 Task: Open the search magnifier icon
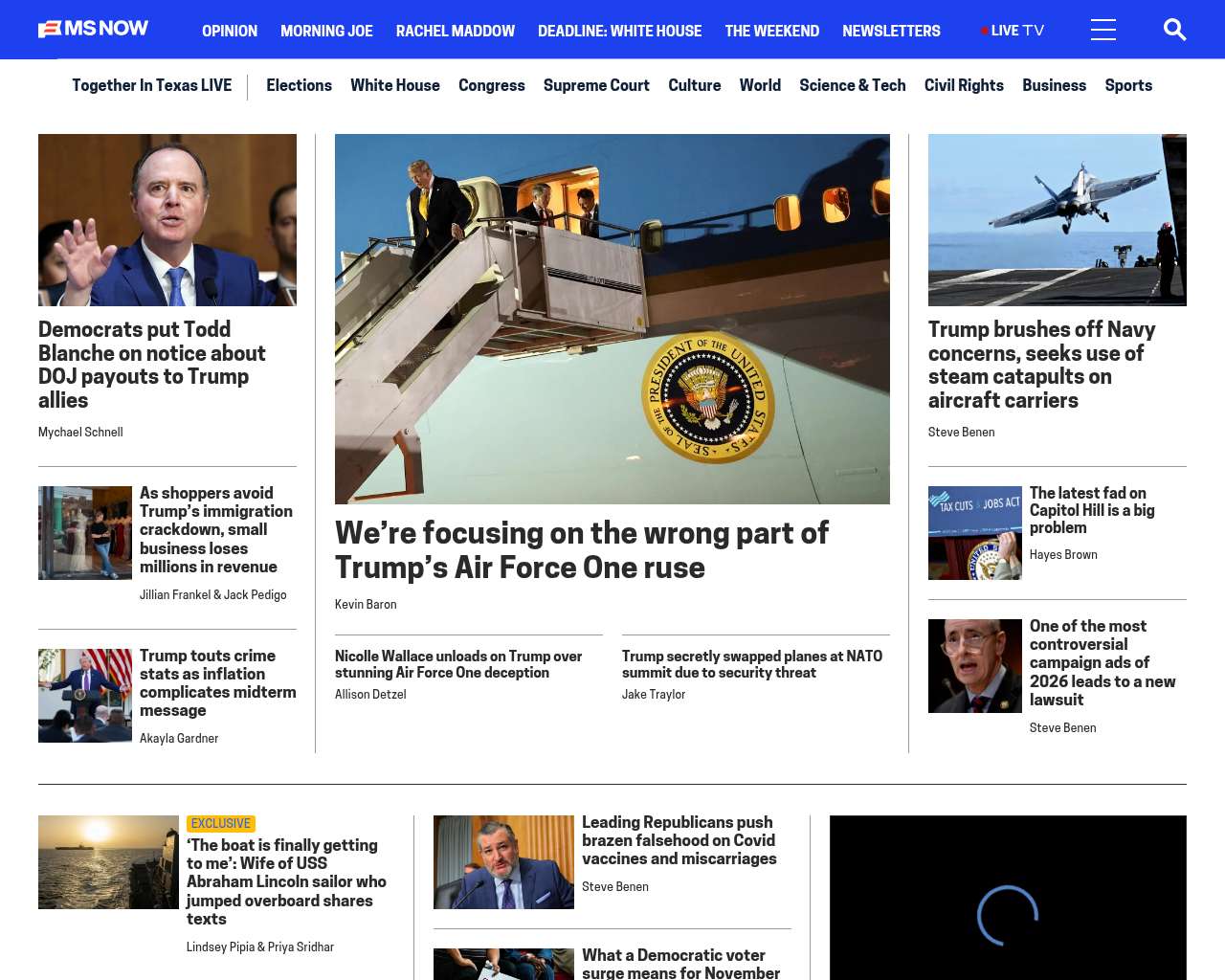click(x=1174, y=31)
